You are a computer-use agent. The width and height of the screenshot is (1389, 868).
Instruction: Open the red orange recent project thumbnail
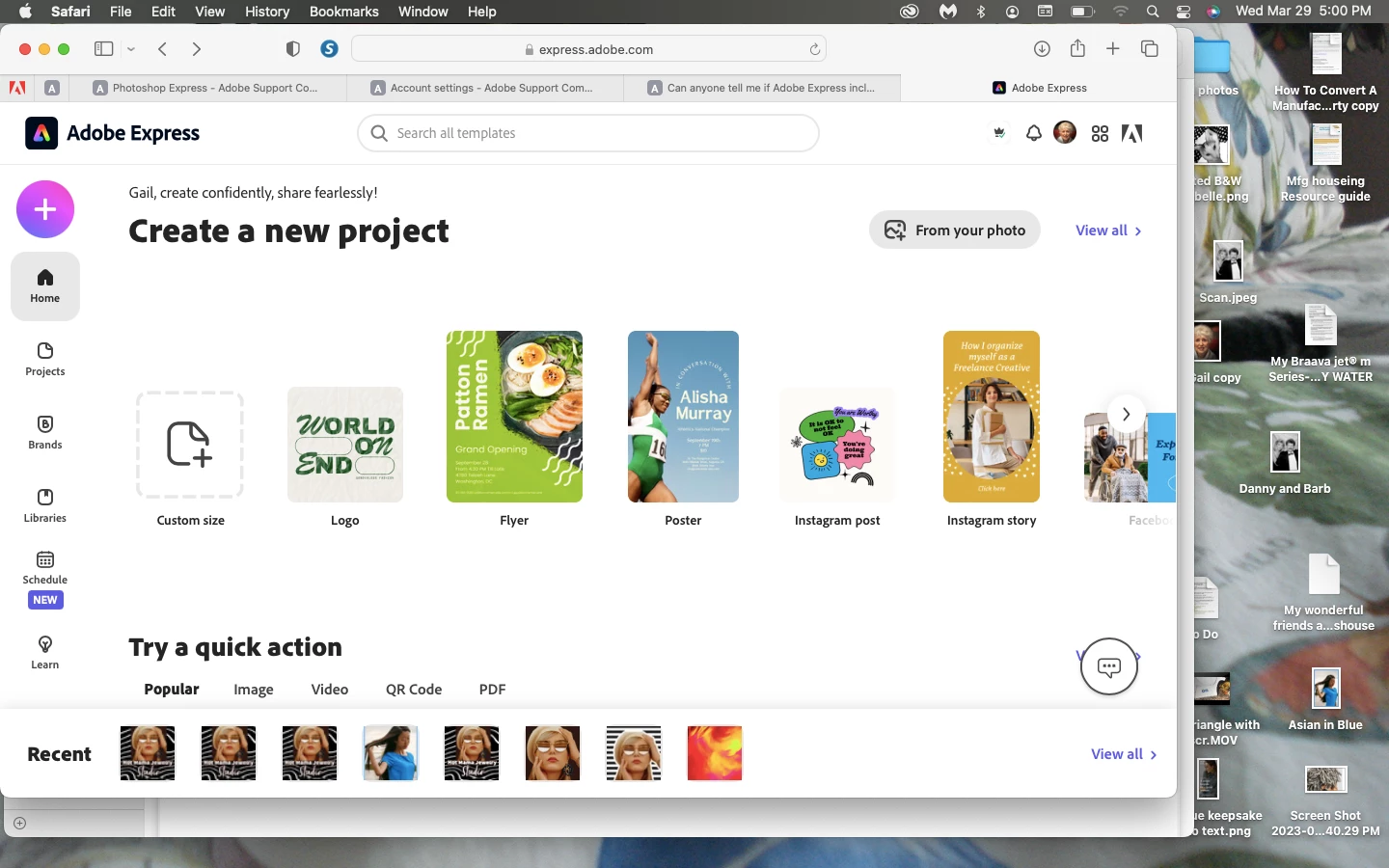pyautogui.click(x=715, y=753)
